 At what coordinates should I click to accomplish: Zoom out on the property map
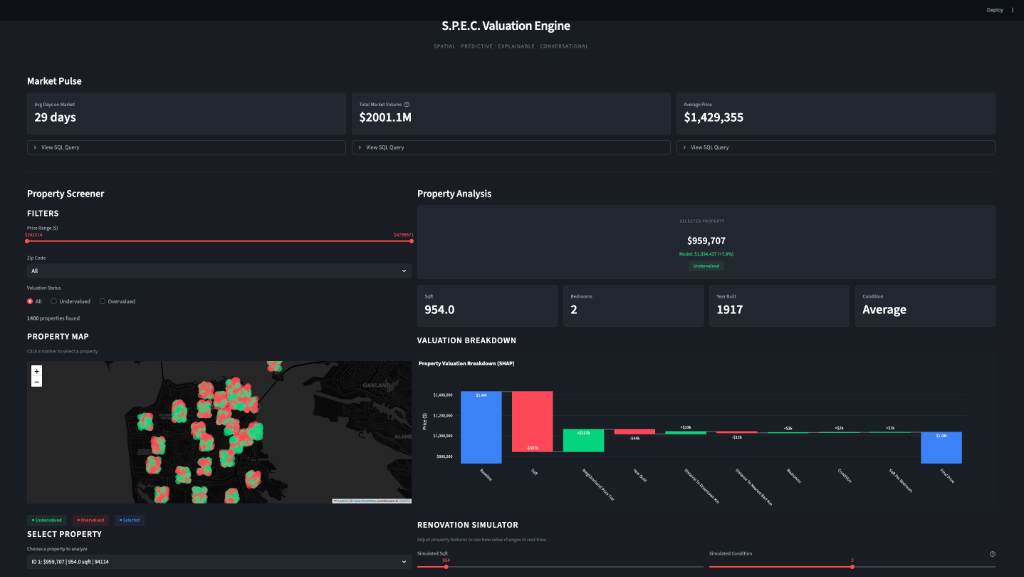(37, 381)
